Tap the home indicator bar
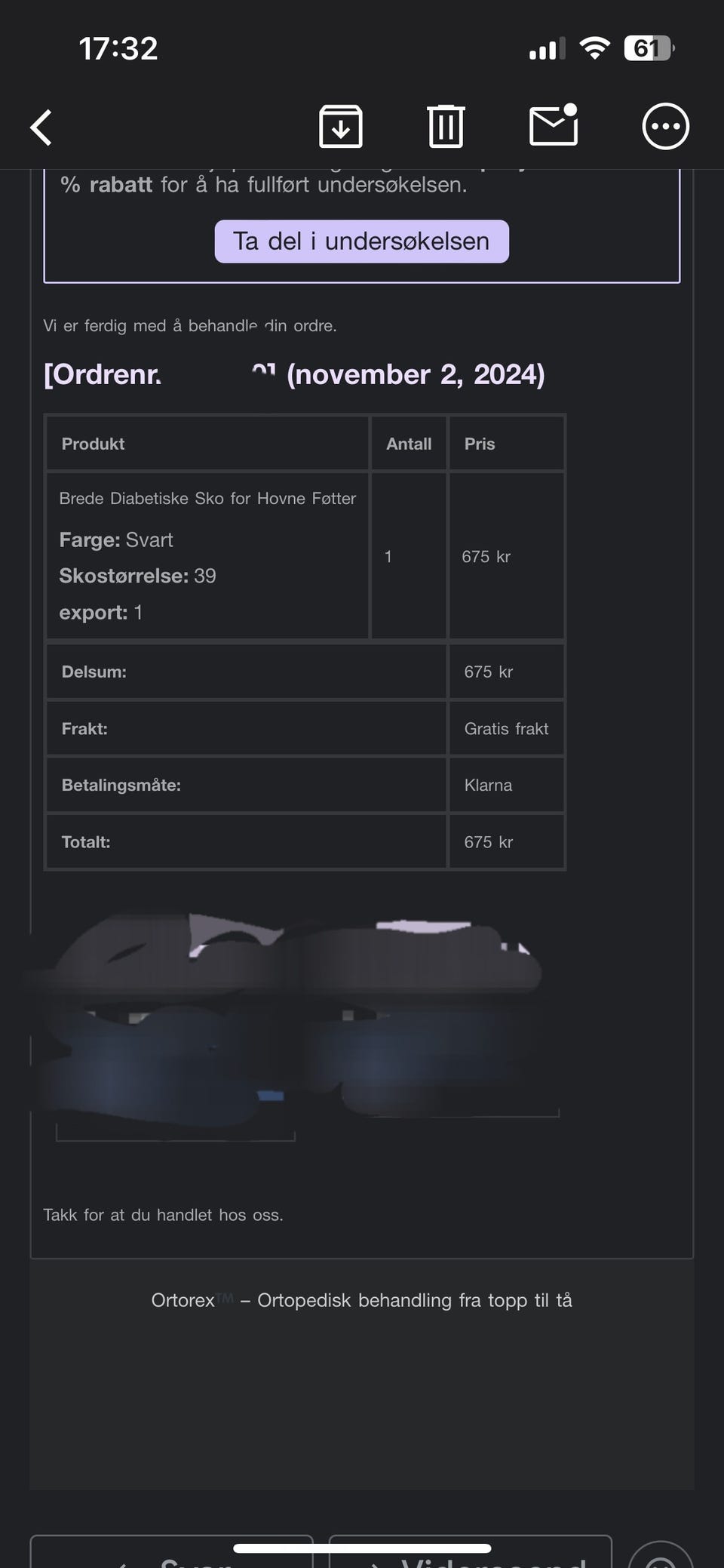The height and width of the screenshot is (1568, 724). [x=362, y=1548]
